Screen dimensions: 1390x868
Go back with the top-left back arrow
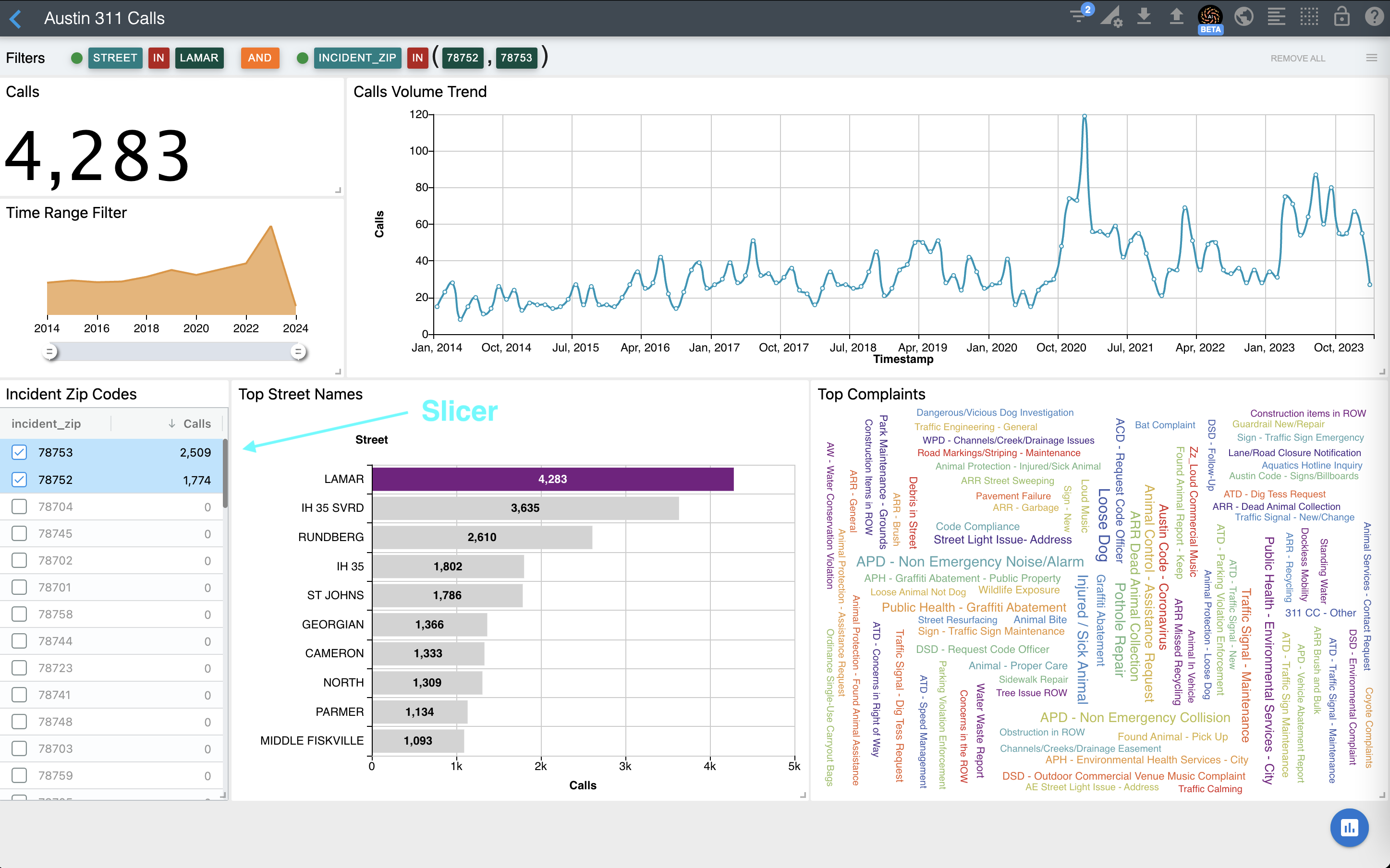point(15,18)
